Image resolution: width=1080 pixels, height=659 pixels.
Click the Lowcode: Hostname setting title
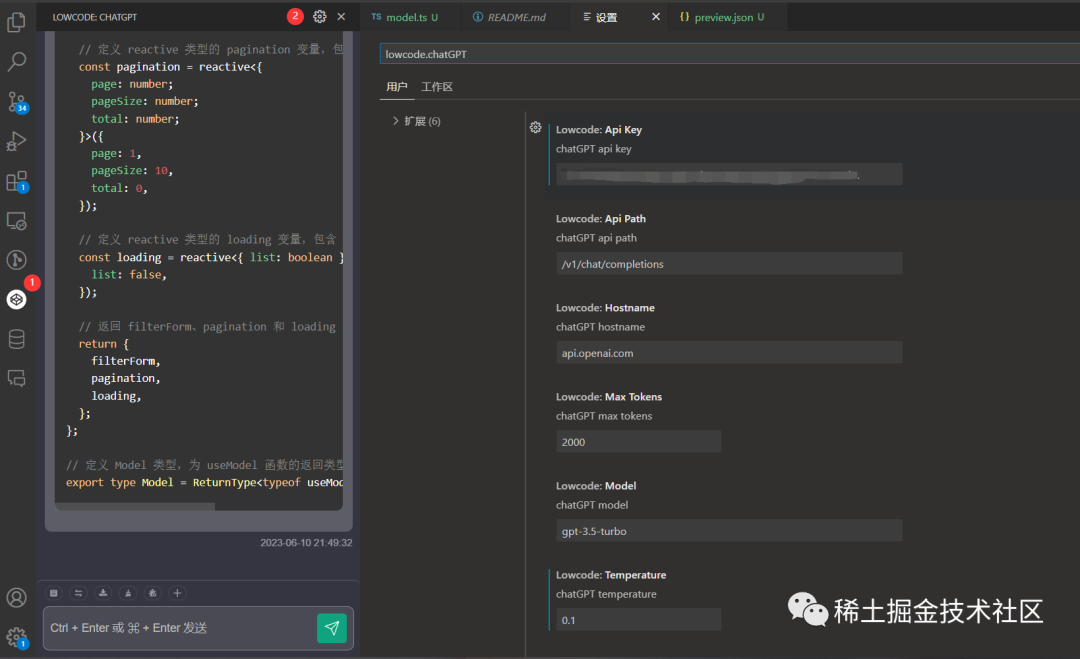(605, 307)
